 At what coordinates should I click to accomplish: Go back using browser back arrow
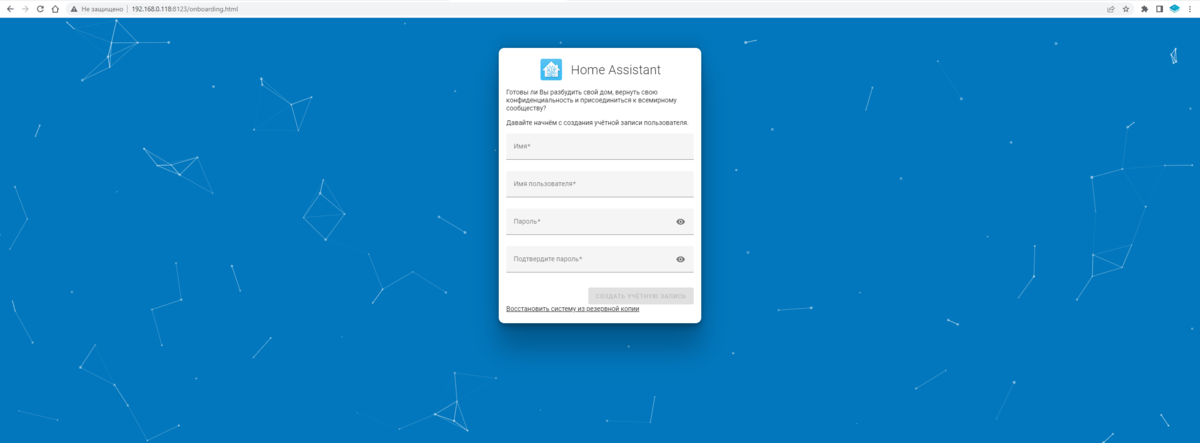10,9
